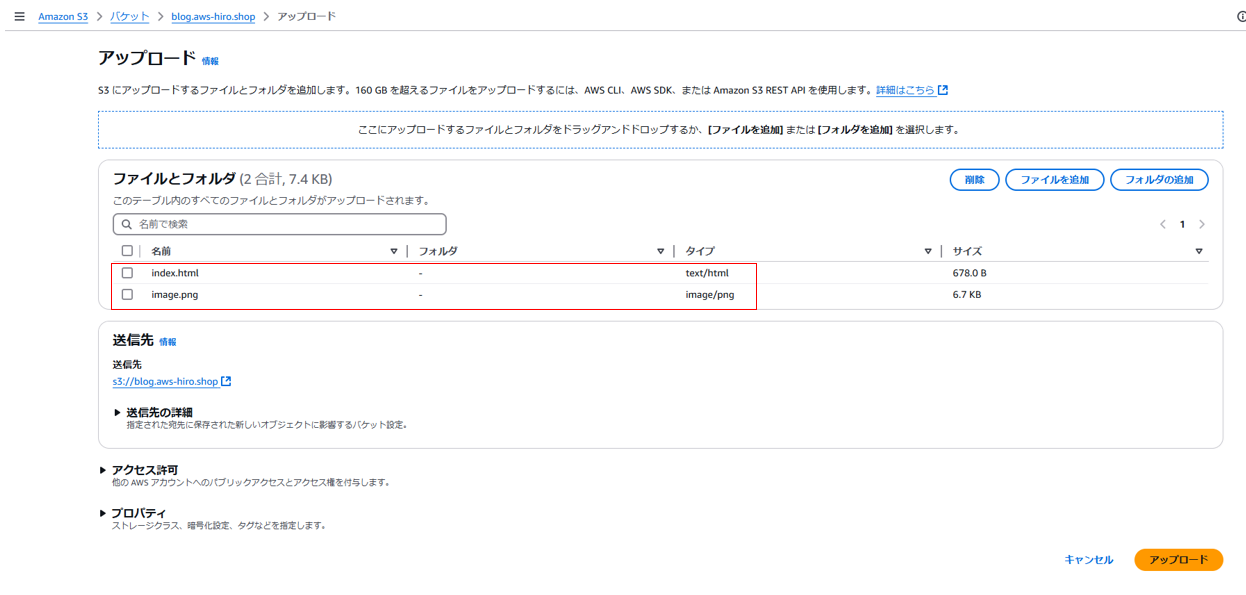Sort by フォルダ column arrow
1246x595 pixels.
point(660,251)
